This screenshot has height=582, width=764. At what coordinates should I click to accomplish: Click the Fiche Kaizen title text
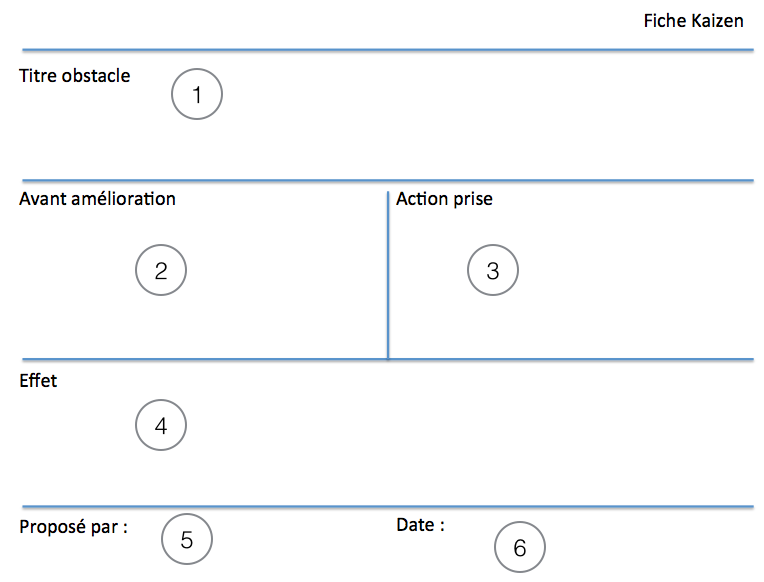[x=693, y=21]
